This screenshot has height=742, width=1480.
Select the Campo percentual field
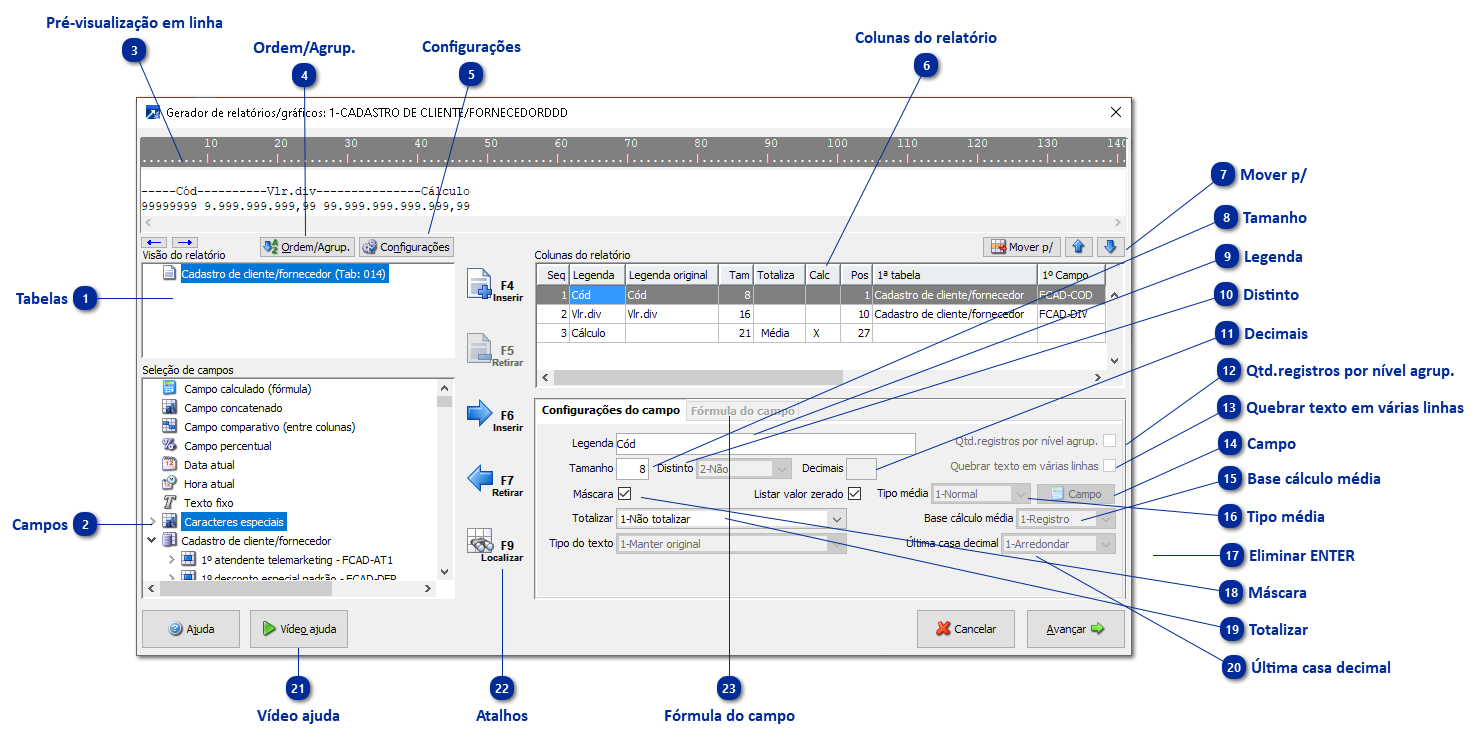coord(227,446)
